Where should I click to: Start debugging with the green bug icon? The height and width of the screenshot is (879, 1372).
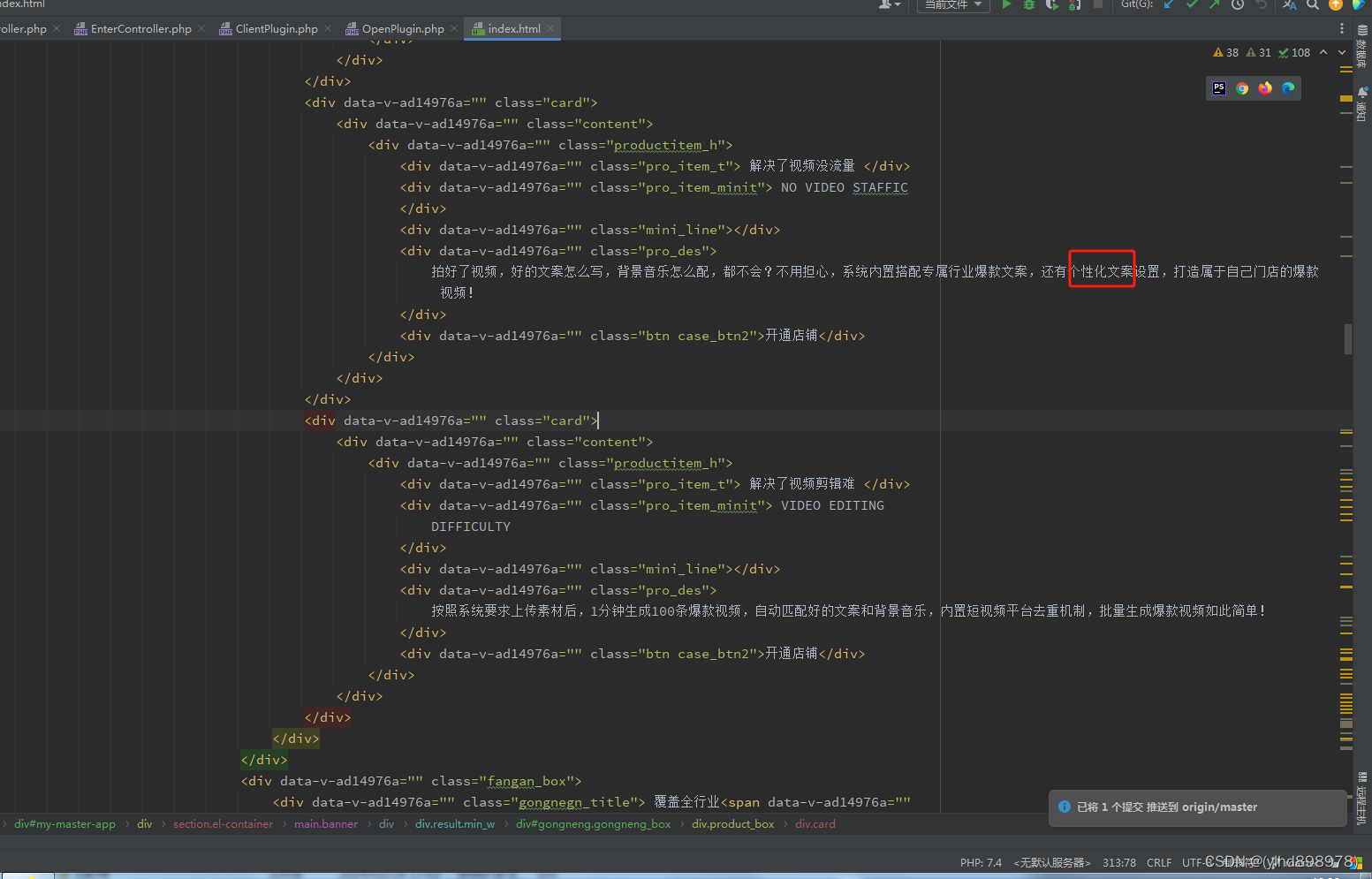click(1029, 4)
